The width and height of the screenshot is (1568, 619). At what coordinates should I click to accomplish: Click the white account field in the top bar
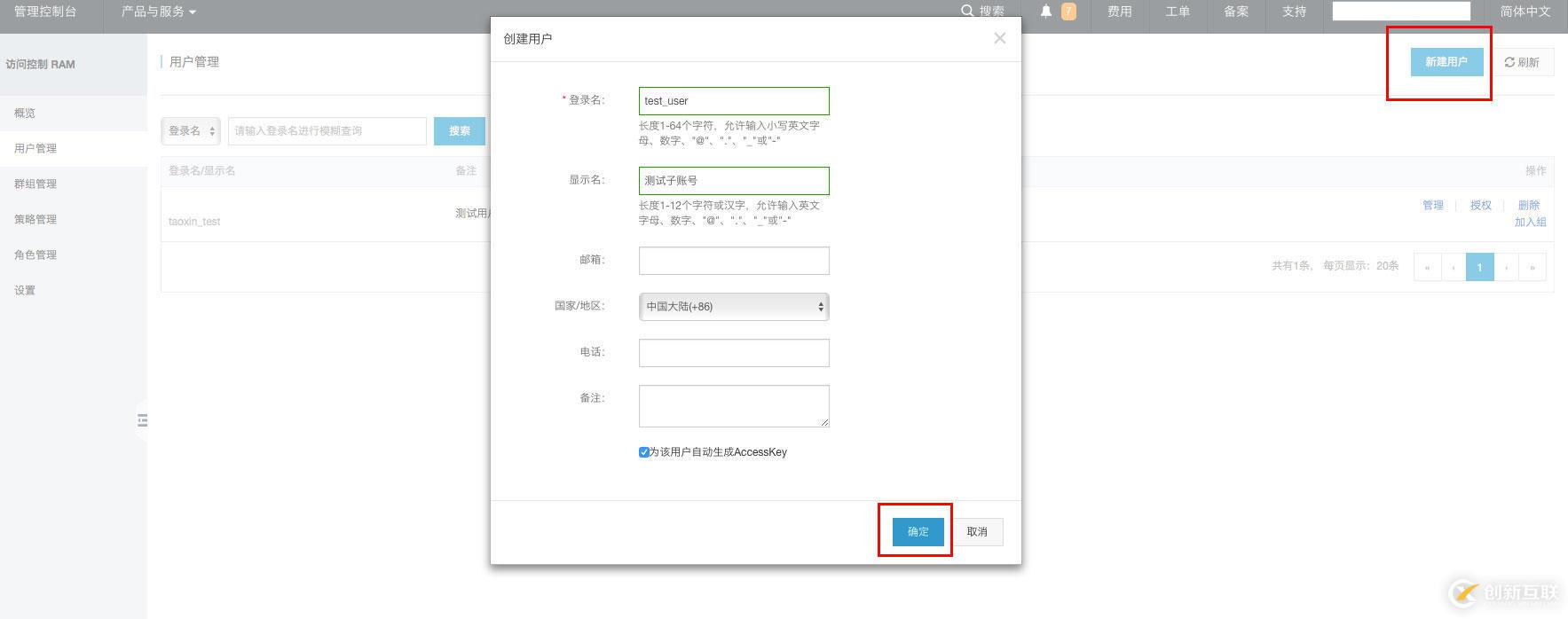1401,12
